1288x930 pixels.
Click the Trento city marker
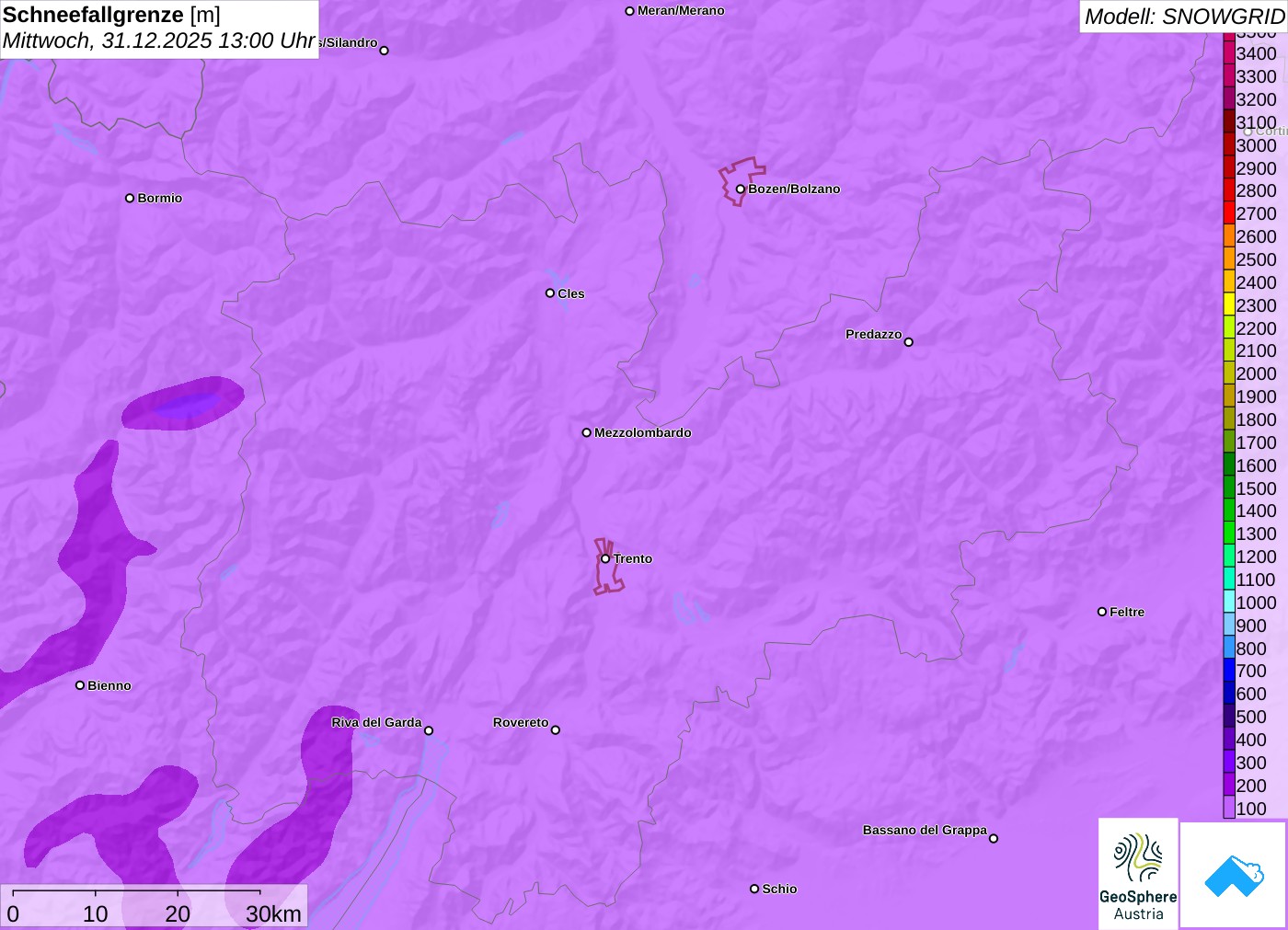pyautogui.click(x=605, y=558)
